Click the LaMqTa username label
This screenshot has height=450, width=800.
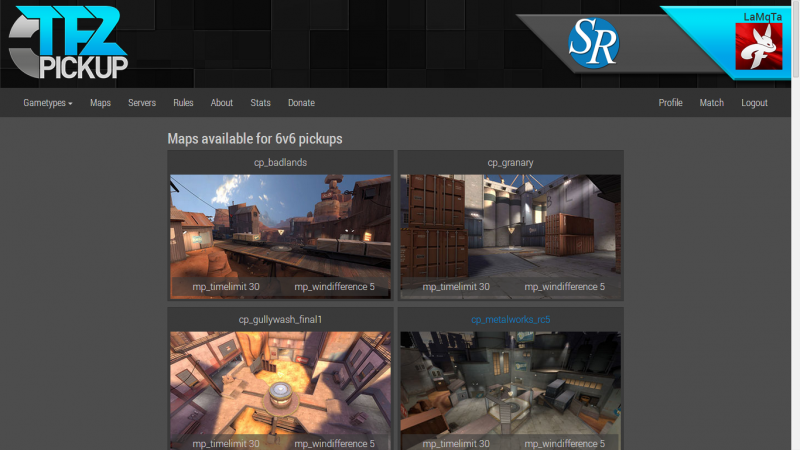point(762,17)
